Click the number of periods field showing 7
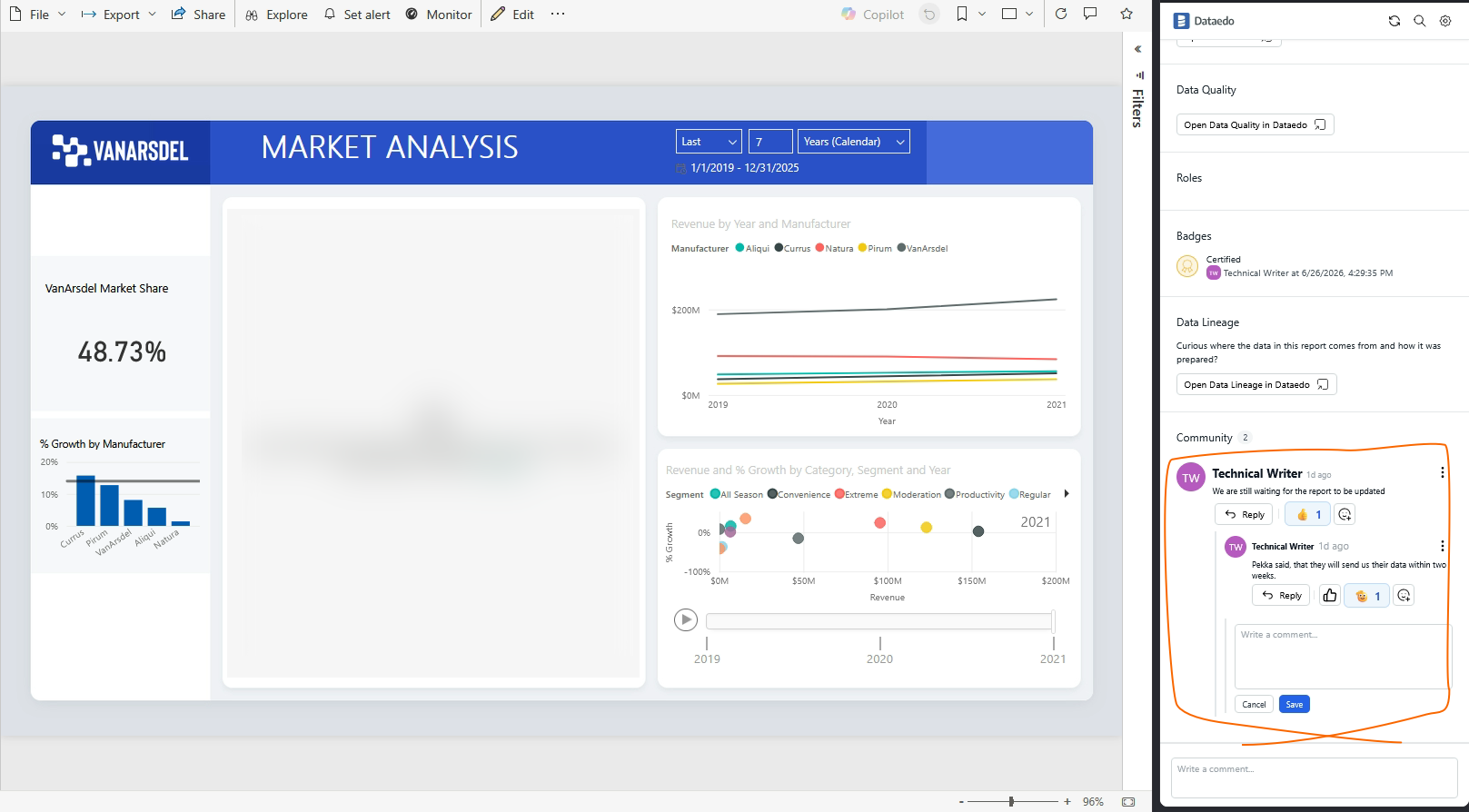 770,142
